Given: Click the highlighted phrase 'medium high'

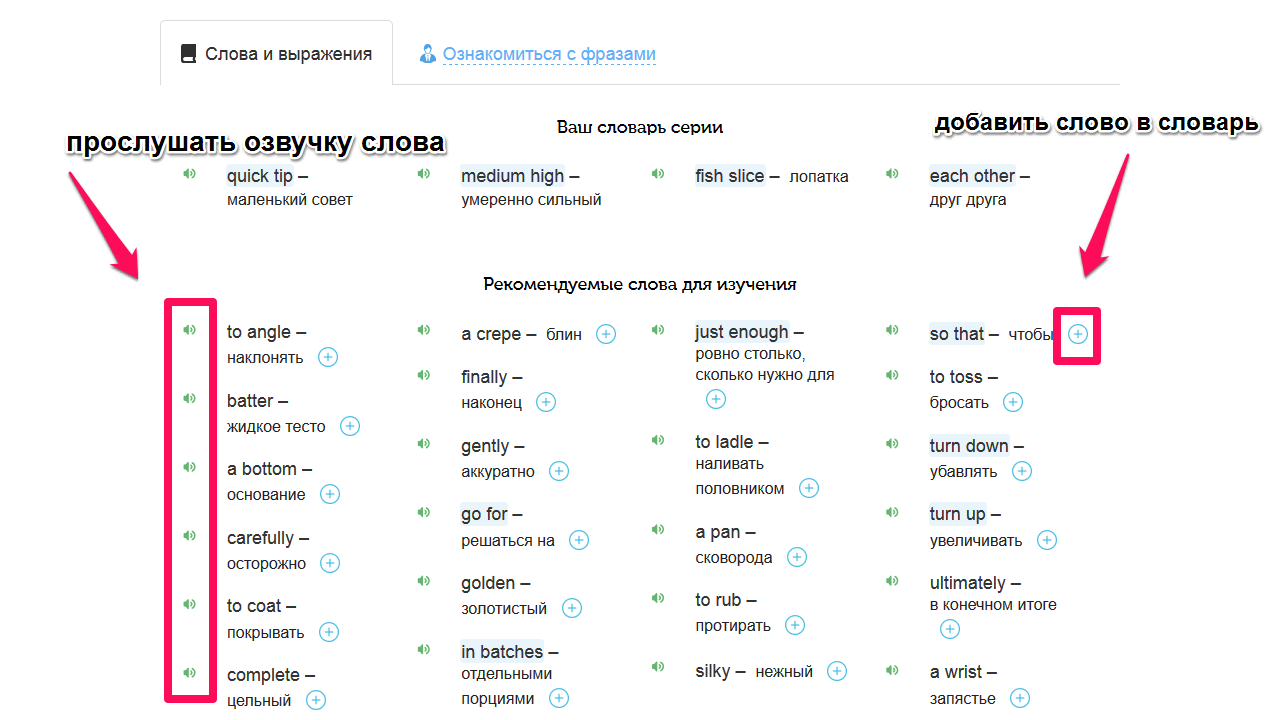Looking at the screenshot, I should [512, 176].
